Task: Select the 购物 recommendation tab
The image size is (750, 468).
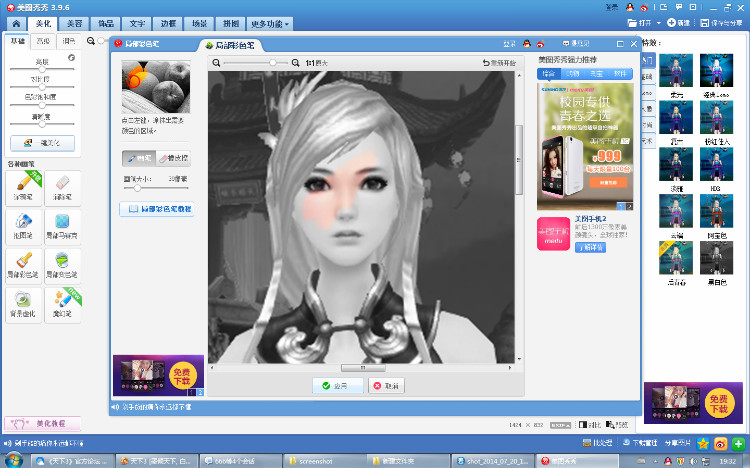Action: [573, 74]
